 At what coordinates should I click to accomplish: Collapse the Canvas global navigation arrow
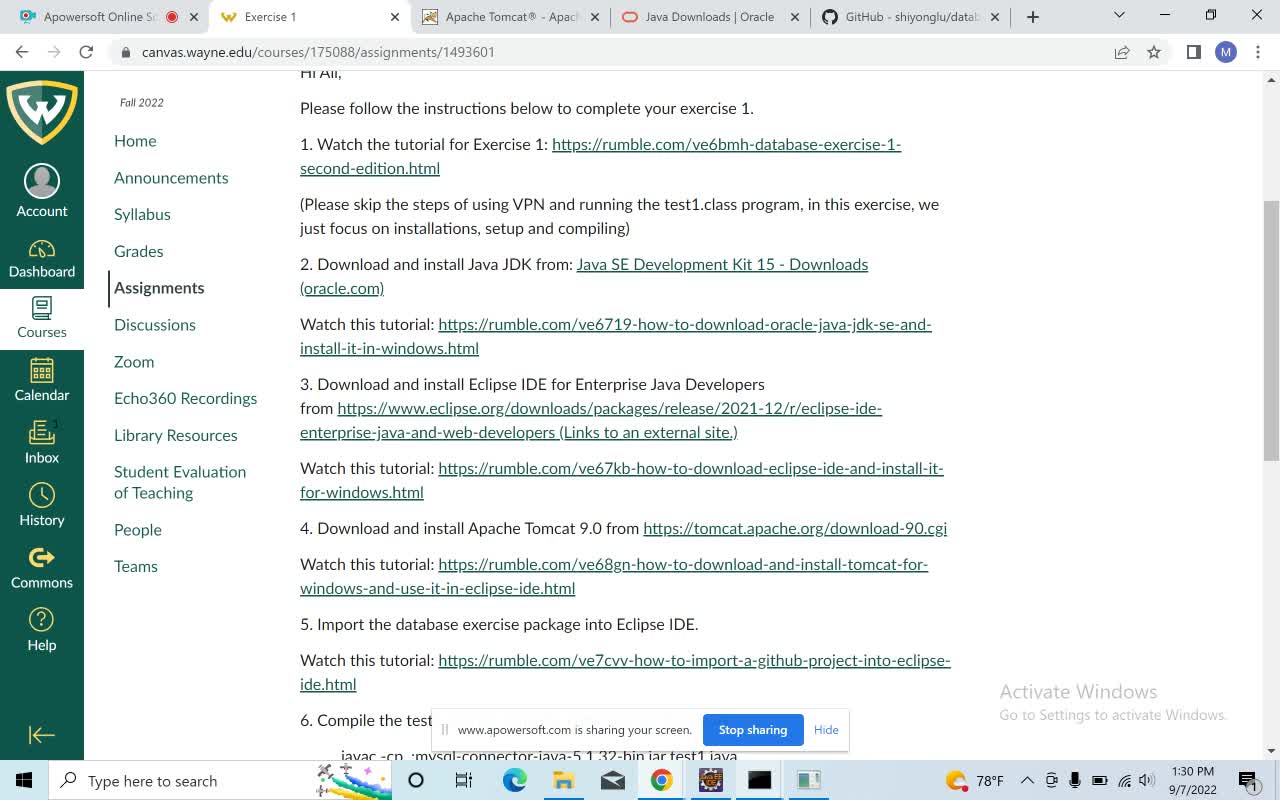click(x=42, y=735)
